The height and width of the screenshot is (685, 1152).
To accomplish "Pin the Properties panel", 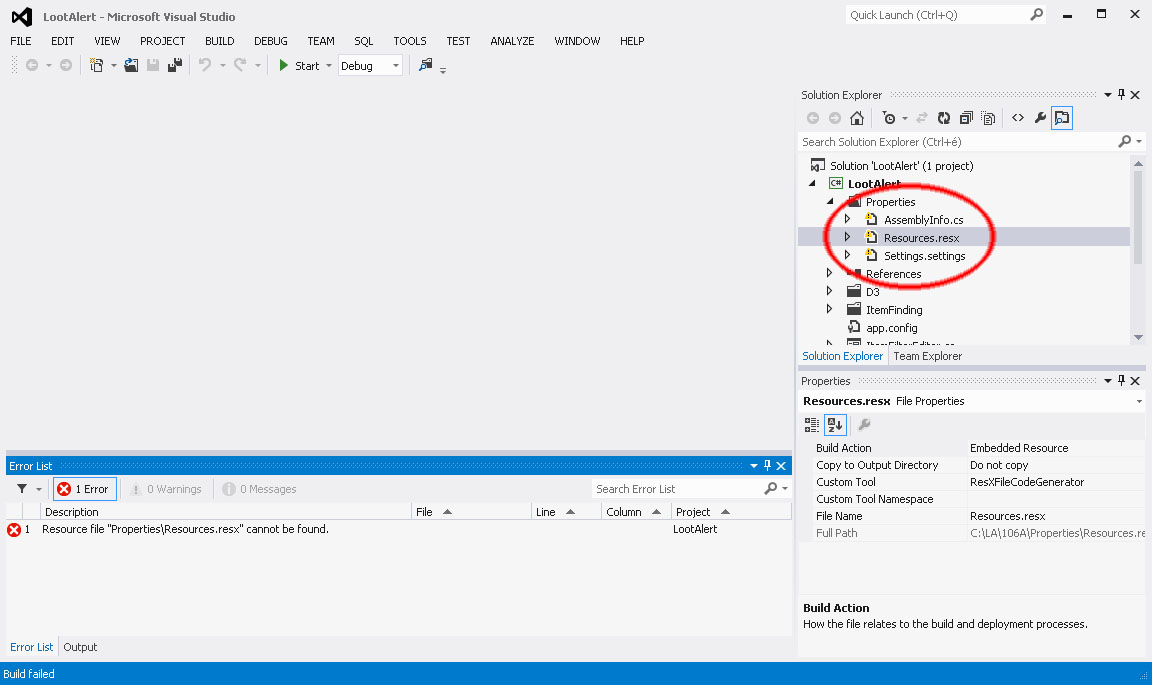I will [1121, 380].
